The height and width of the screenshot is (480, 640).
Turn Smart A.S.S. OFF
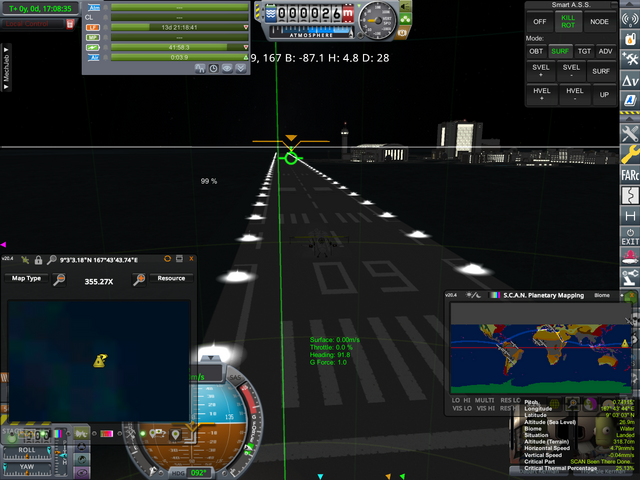(540, 22)
